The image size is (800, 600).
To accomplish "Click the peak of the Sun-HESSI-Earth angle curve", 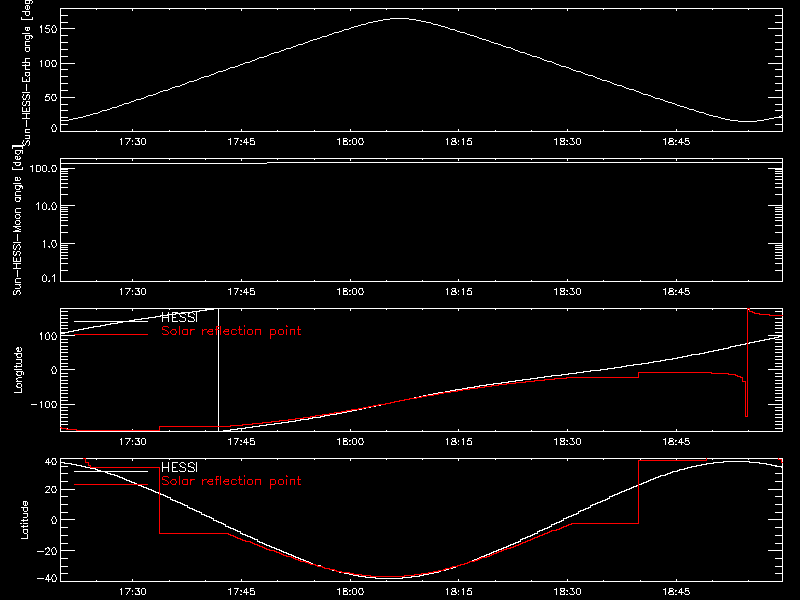I will tap(400, 18).
